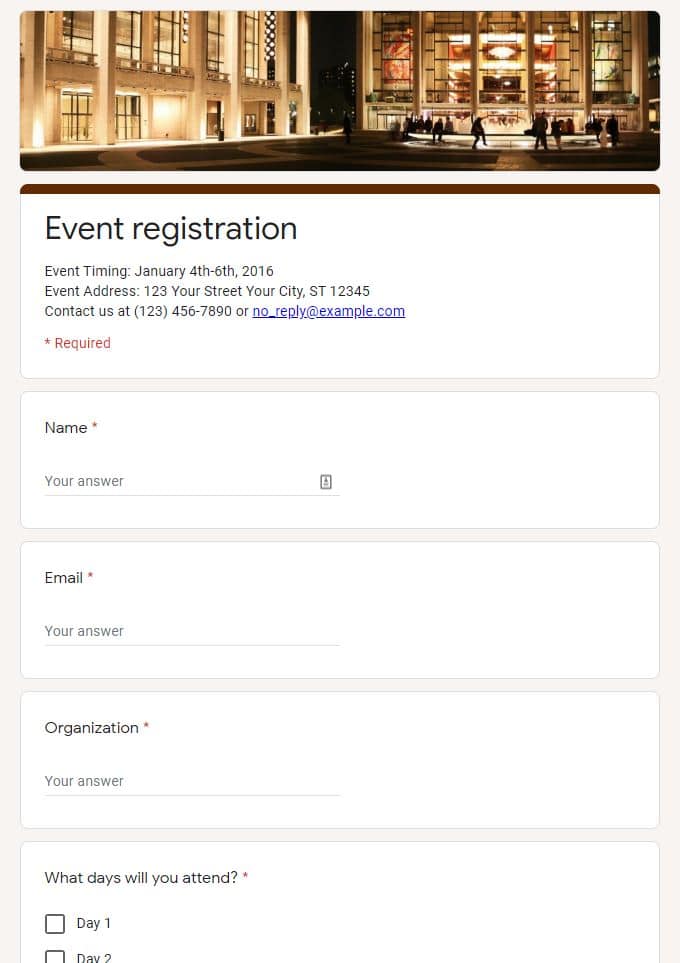Click into the Email answer field
680x963 pixels.
coord(192,631)
